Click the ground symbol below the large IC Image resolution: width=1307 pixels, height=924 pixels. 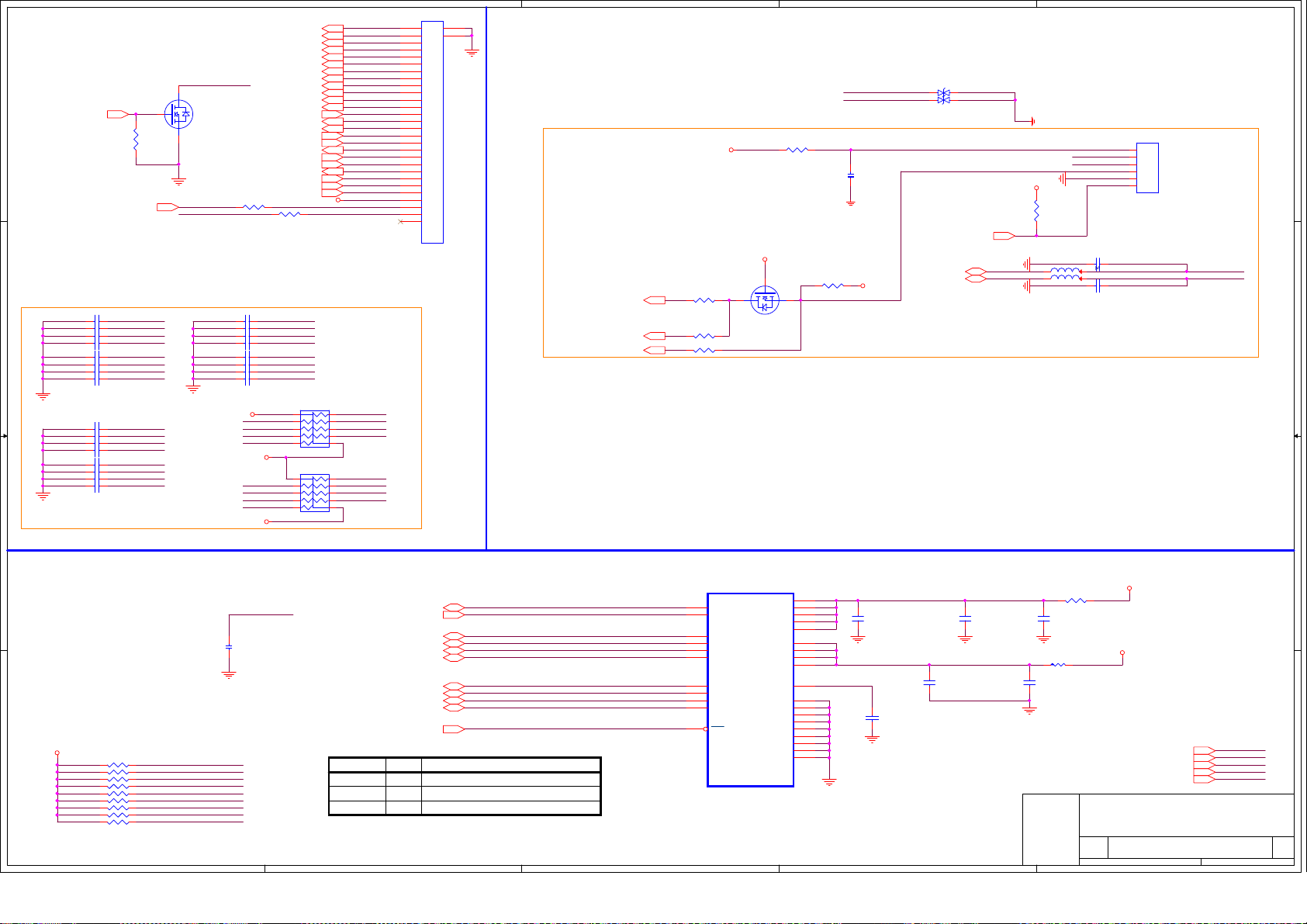830,783
